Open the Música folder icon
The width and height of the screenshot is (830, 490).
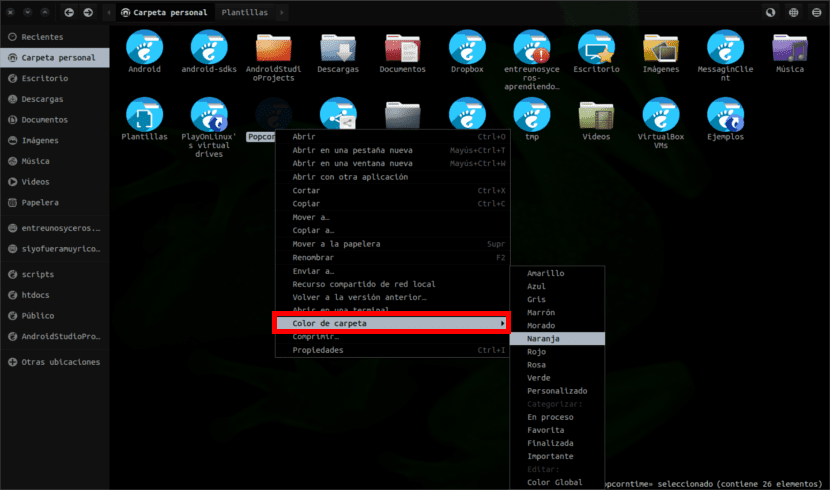[790, 48]
